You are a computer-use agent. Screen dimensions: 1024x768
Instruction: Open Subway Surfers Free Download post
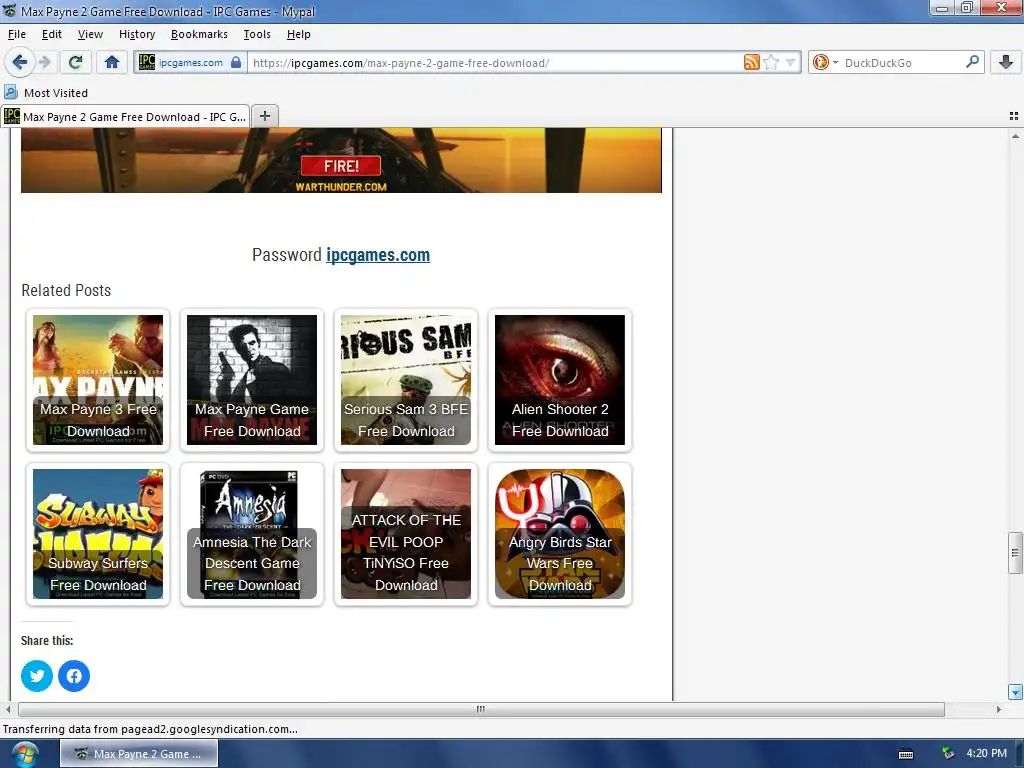[x=98, y=534]
